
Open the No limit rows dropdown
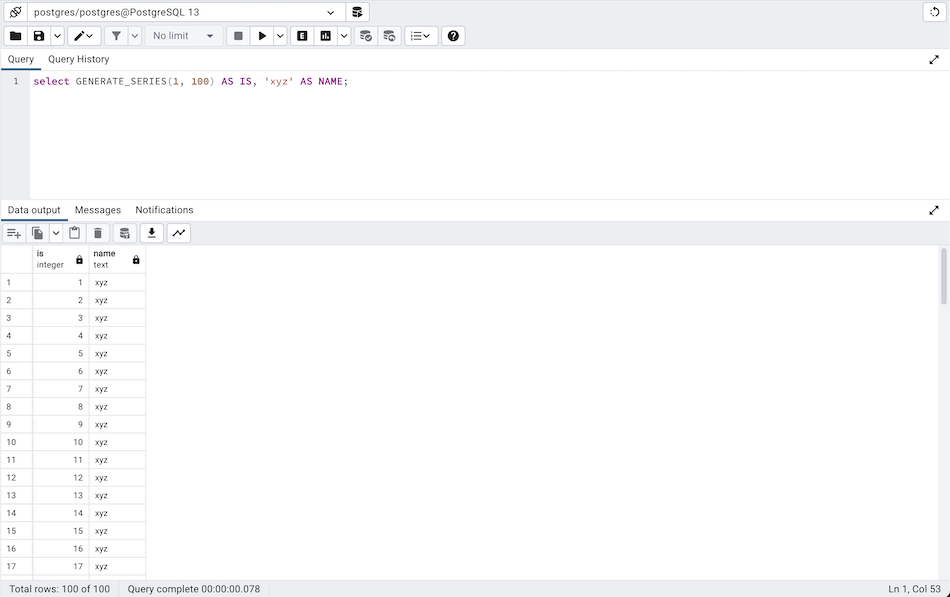click(183, 35)
